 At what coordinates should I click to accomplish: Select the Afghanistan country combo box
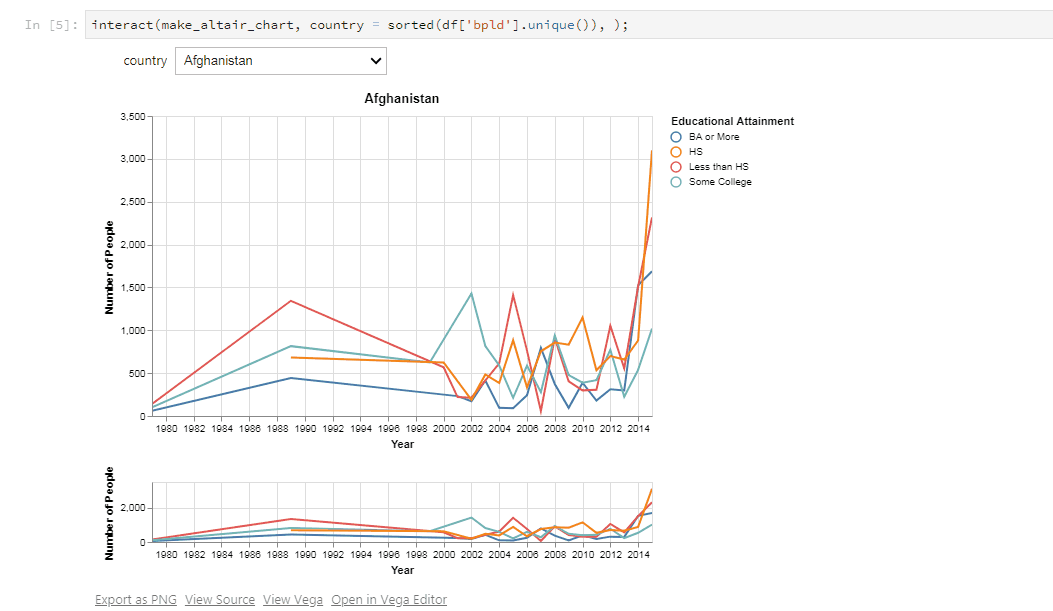point(281,61)
